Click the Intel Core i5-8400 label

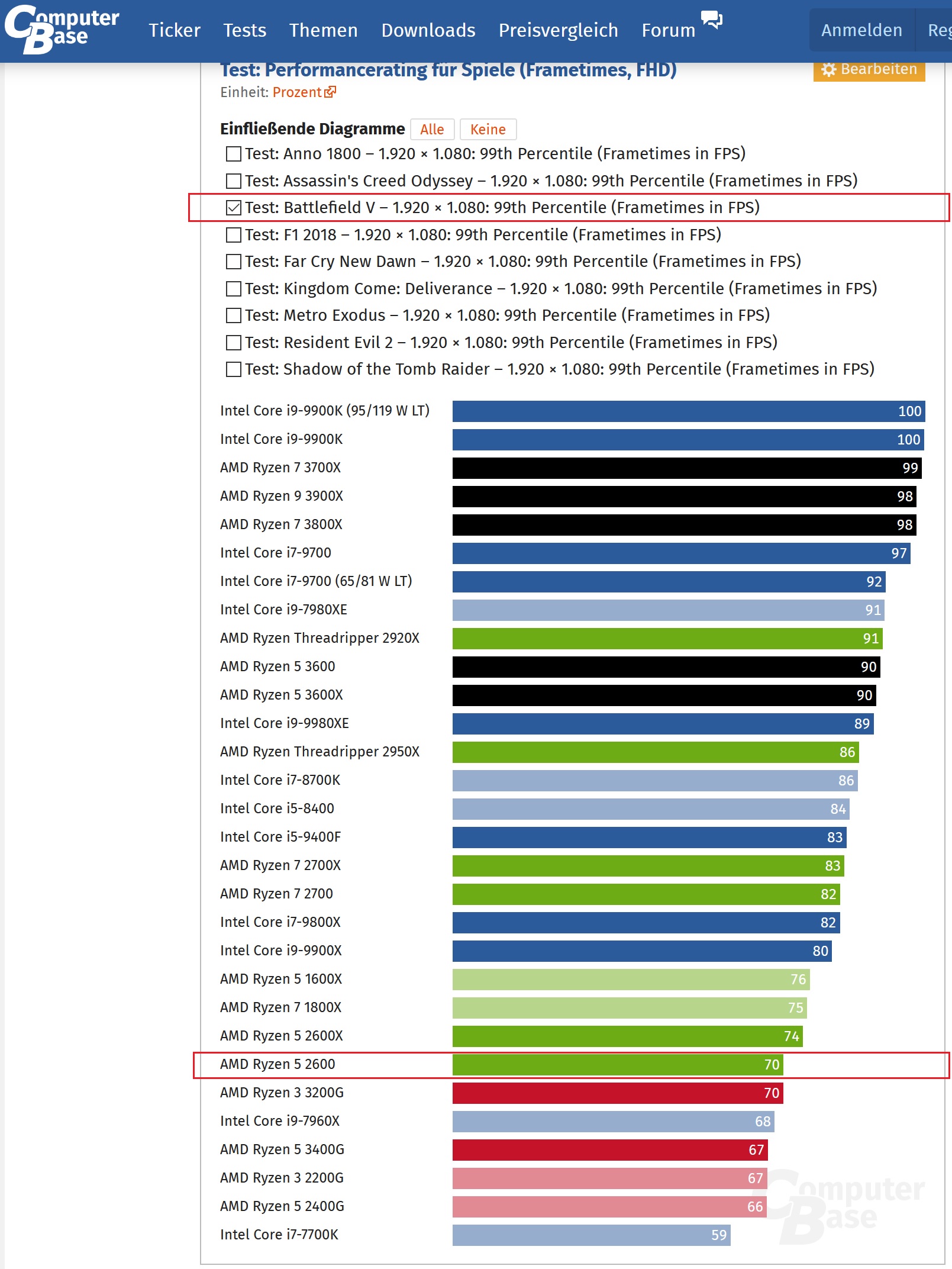(x=277, y=809)
